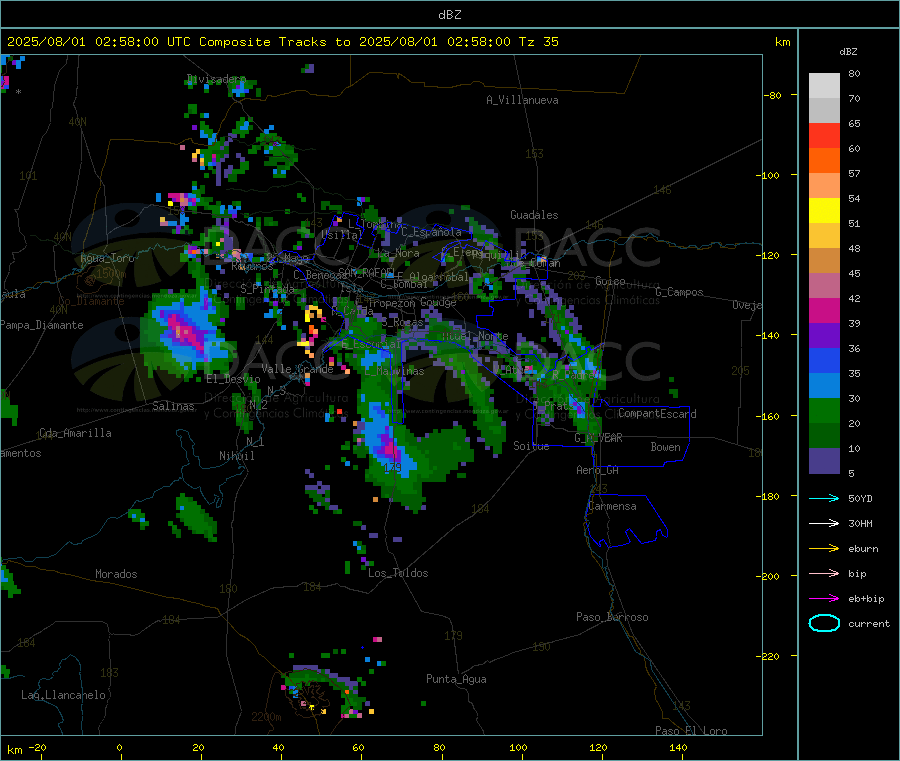Viewport: 900px width, 761px height.
Task: Click the cyan 'current' ellipse legend symbol
Action: tap(824, 623)
